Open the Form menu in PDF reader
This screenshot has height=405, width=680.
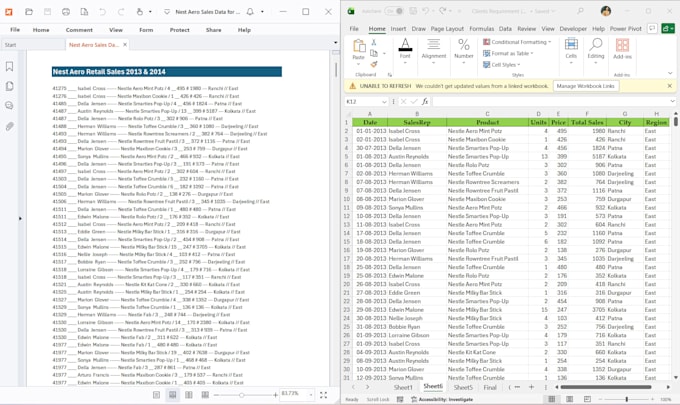pyautogui.click(x=146, y=30)
